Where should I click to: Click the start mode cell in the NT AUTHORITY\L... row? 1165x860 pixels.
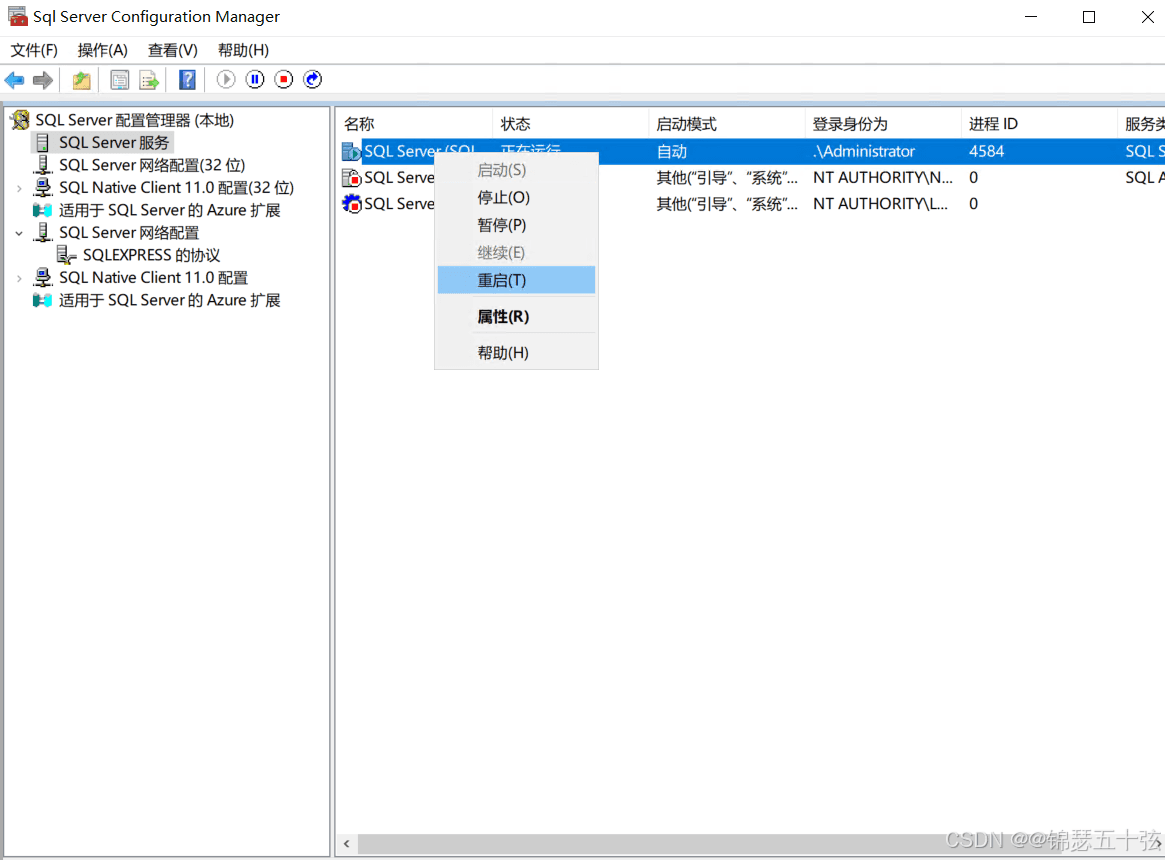click(727, 204)
